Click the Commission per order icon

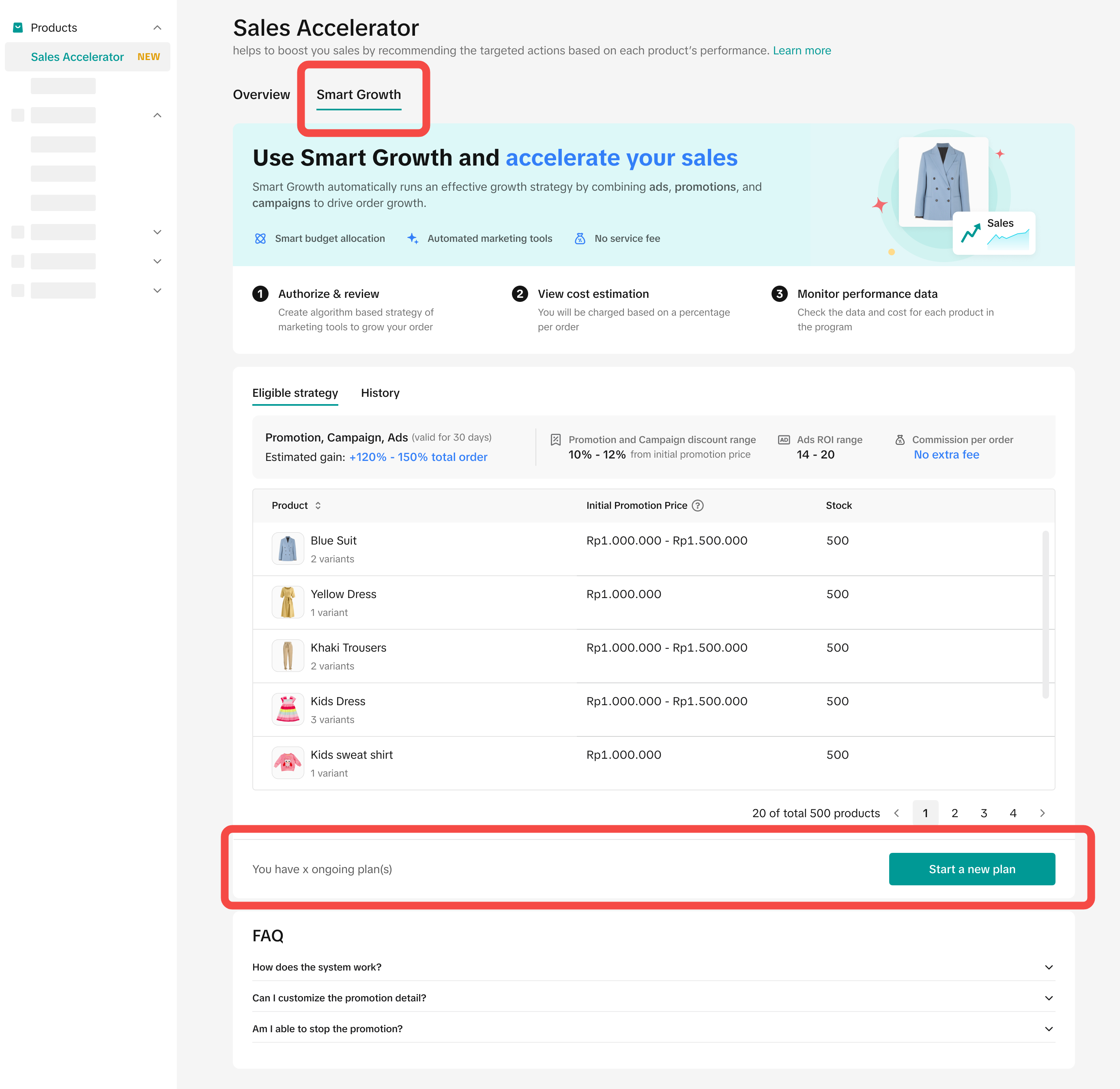pos(900,440)
